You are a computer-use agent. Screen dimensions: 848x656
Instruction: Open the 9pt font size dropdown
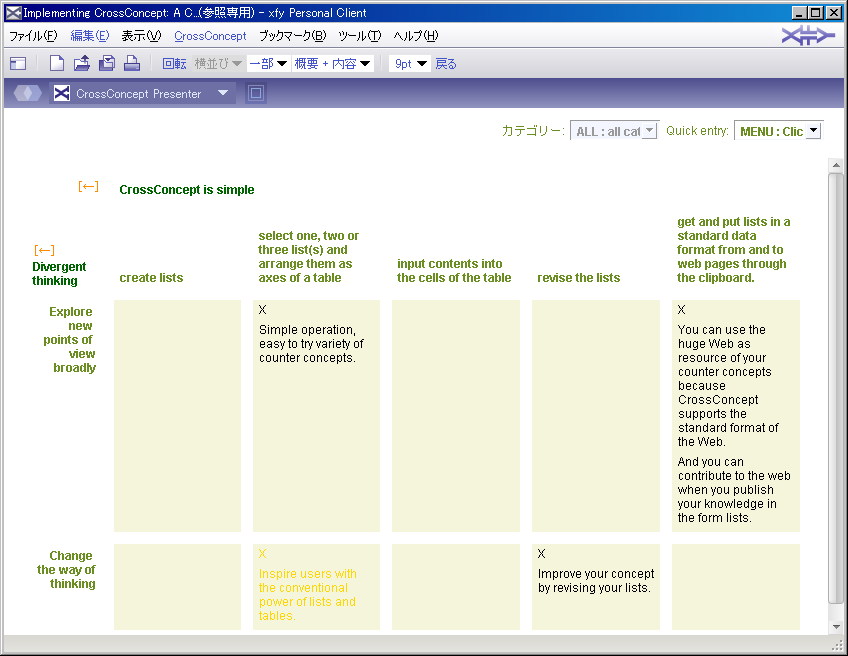coord(410,64)
